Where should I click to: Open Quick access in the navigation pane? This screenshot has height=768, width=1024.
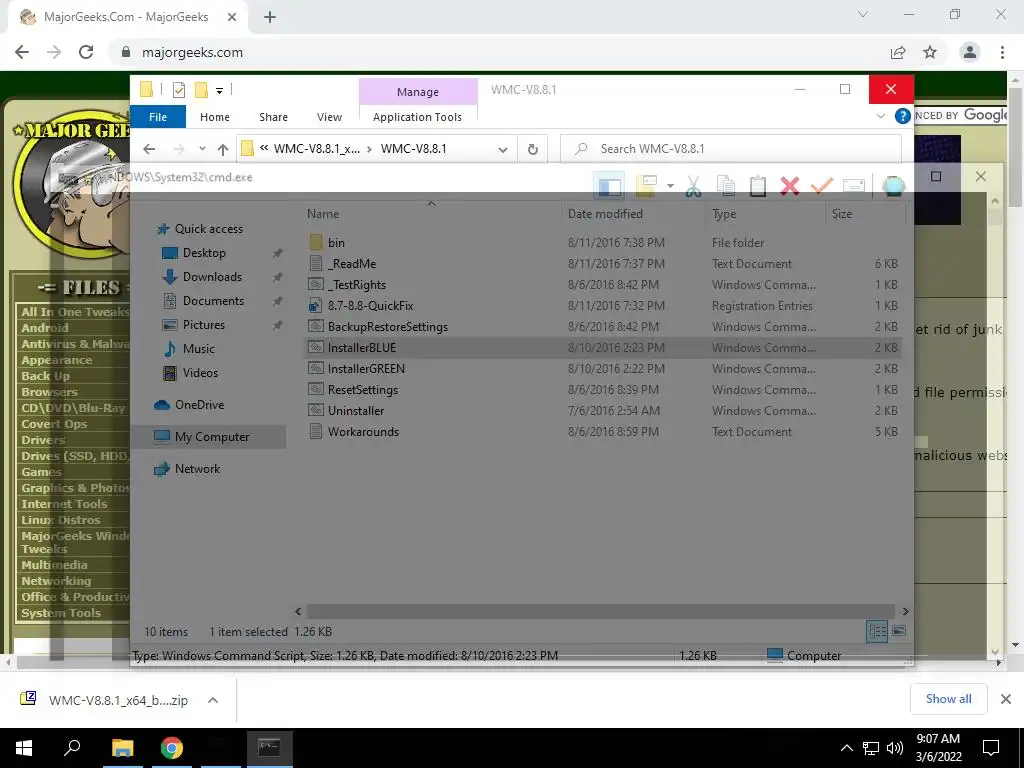208,229
